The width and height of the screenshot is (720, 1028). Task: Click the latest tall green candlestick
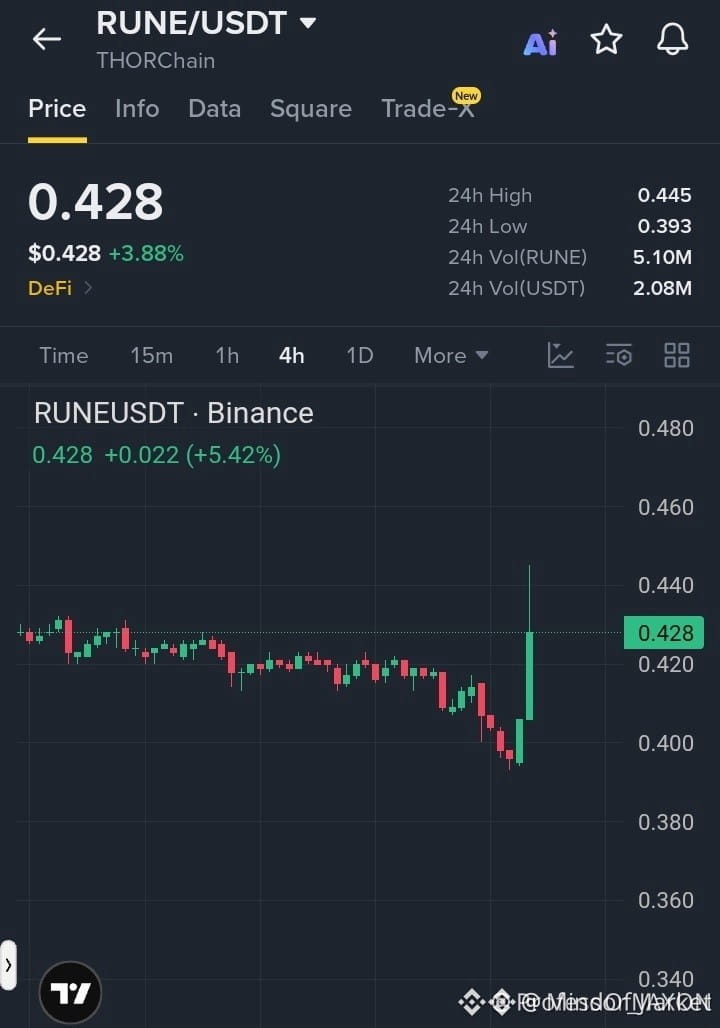(529, 675)
